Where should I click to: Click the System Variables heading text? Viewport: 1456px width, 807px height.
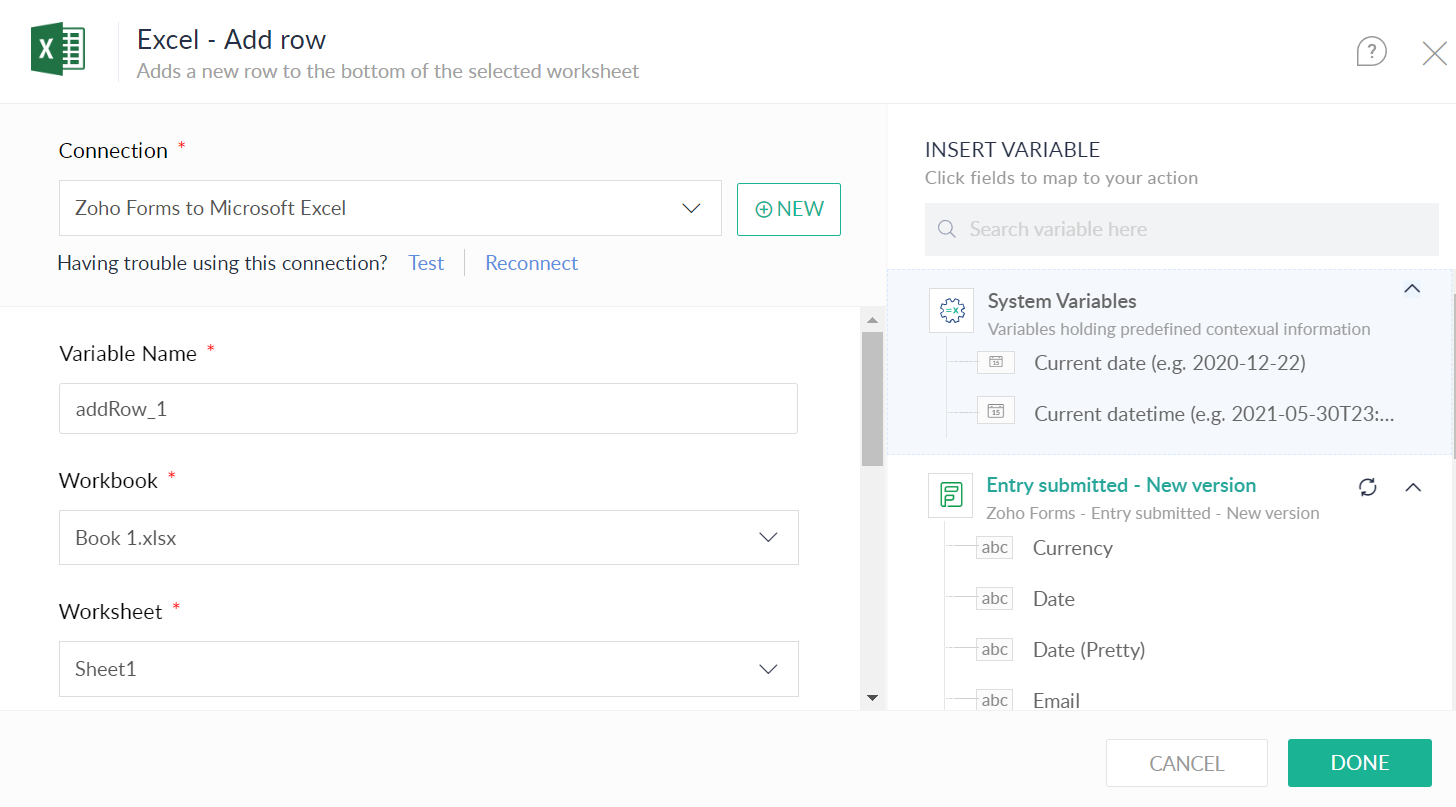coord(1062,301)
